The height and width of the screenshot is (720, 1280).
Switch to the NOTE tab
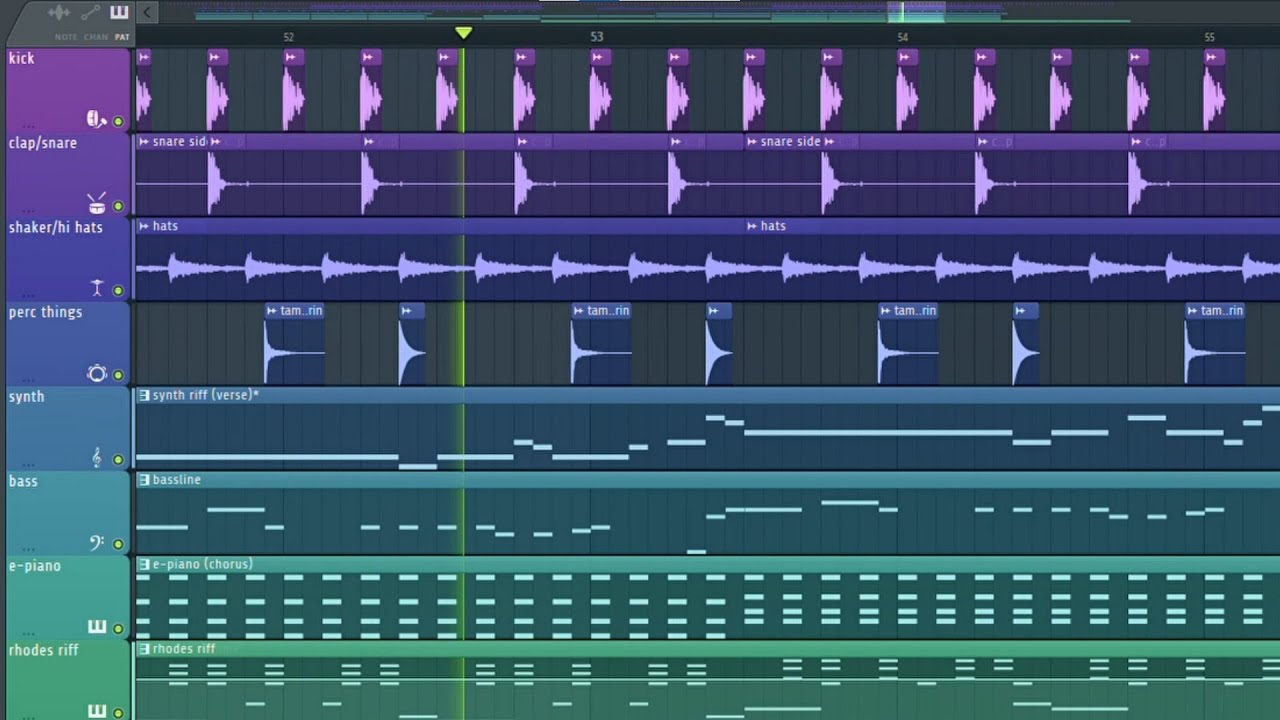tap(66, 37)
